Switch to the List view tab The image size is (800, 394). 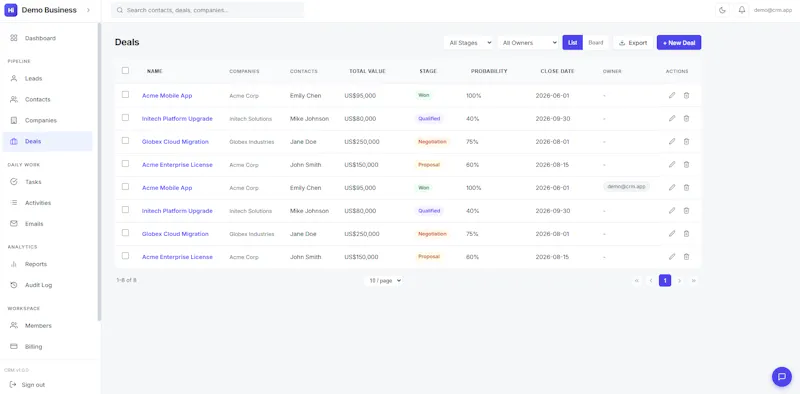(x=572, y=43)
